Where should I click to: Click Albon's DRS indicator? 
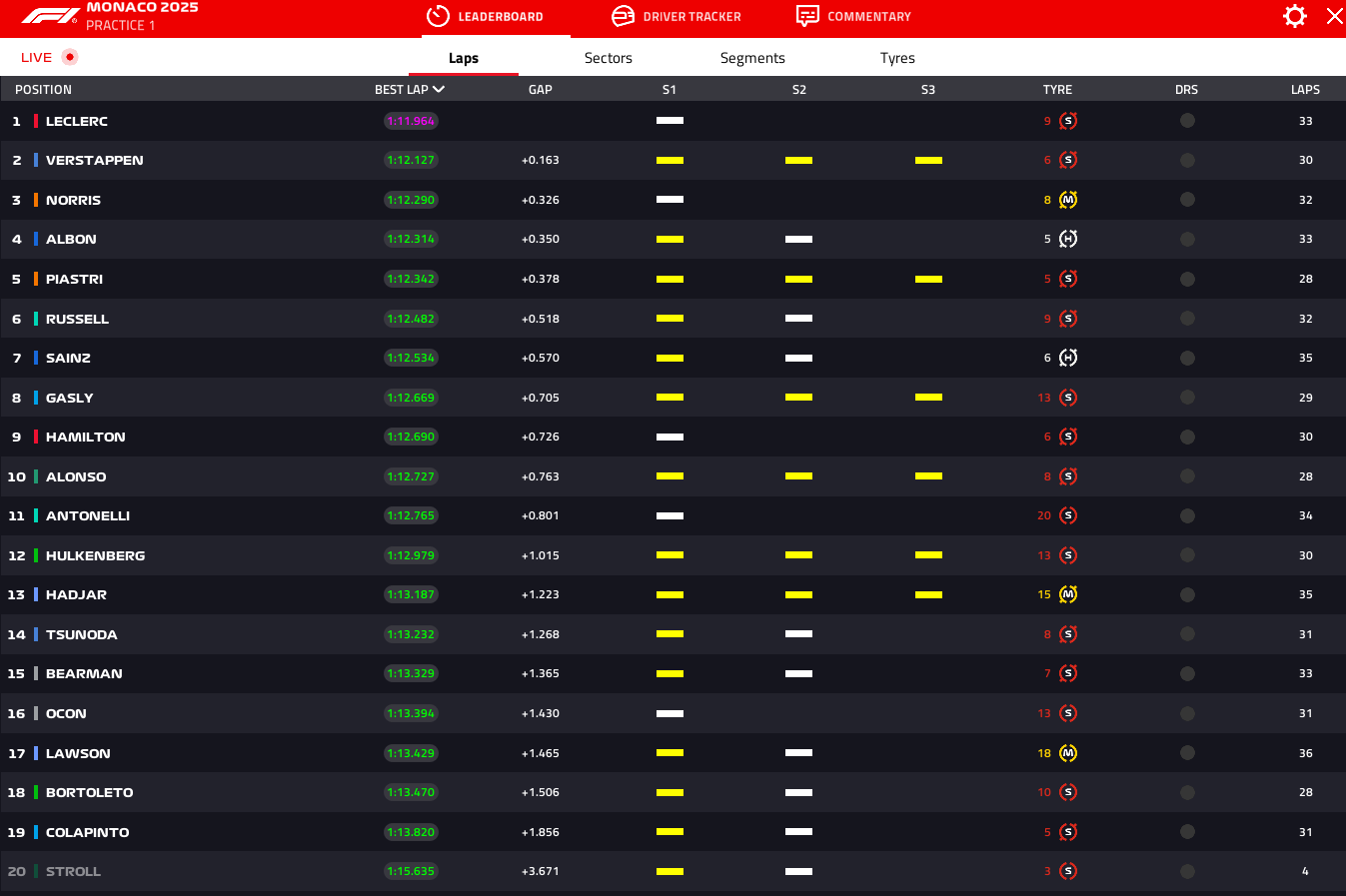(x=1187, y=239)
